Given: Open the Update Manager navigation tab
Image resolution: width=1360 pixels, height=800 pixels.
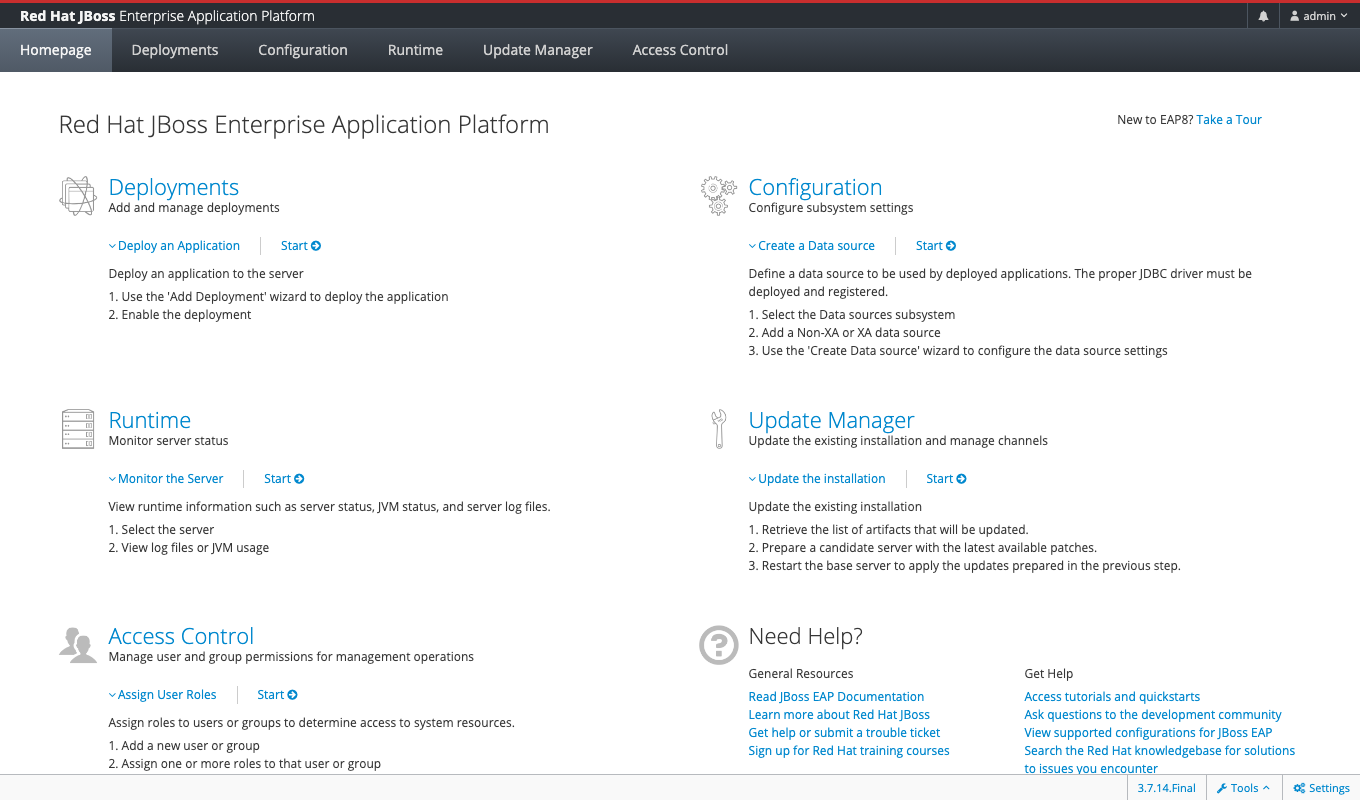Looking at the screenshot, I should [x=538, y=50].
